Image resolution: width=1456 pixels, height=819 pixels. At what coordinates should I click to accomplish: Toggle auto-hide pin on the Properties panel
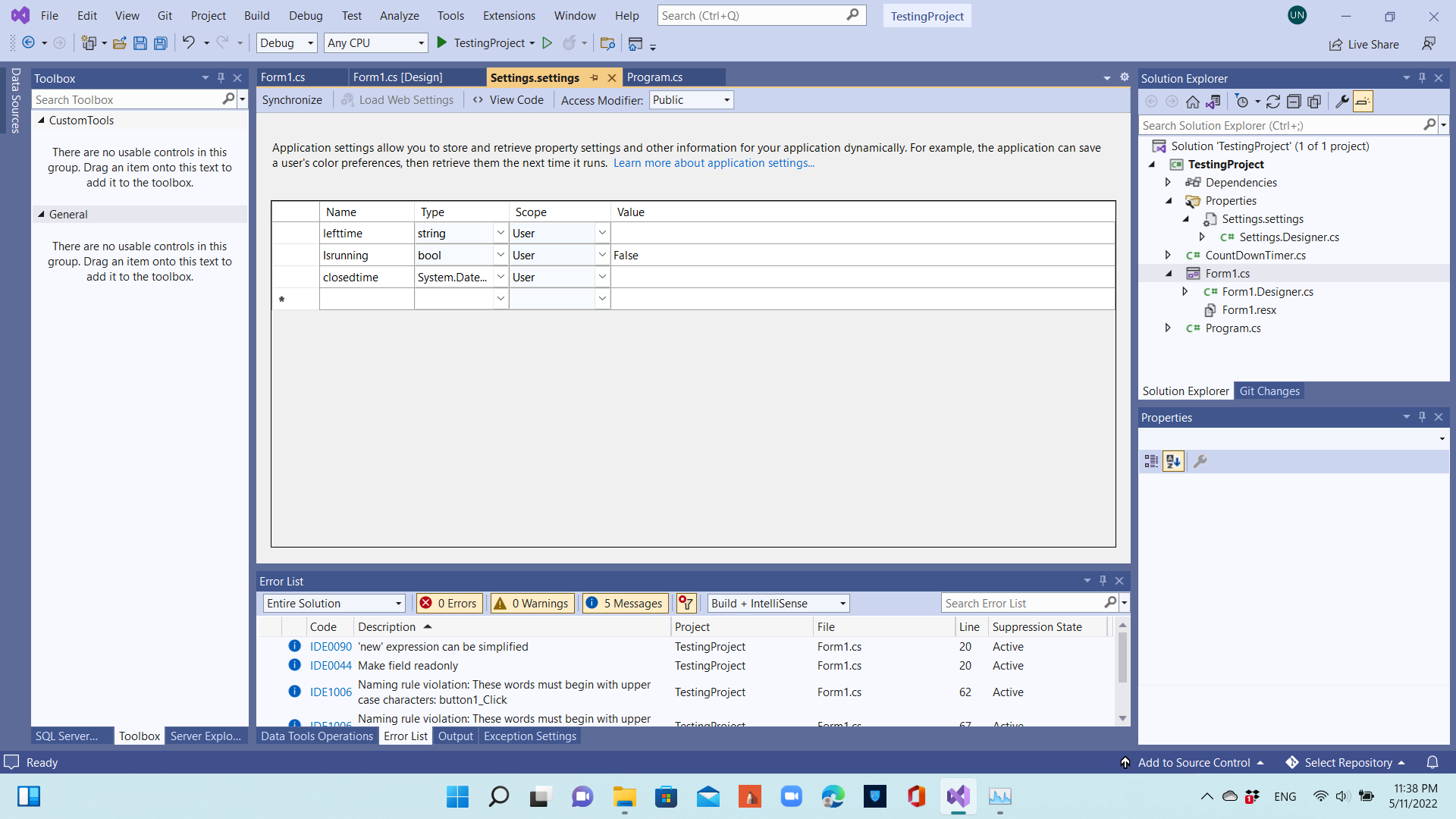(1422, 417)
